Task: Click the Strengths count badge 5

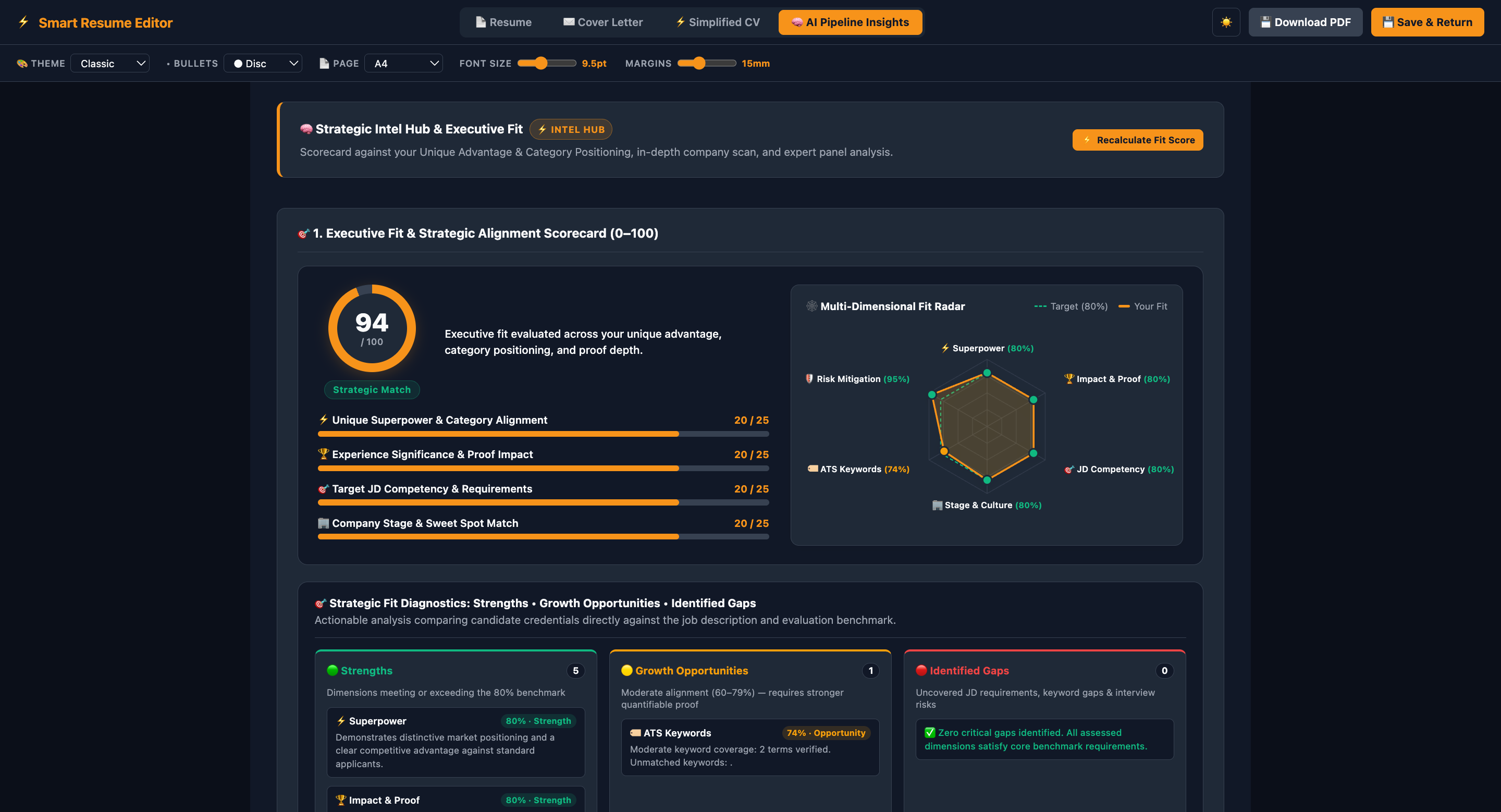Action: 576,670
